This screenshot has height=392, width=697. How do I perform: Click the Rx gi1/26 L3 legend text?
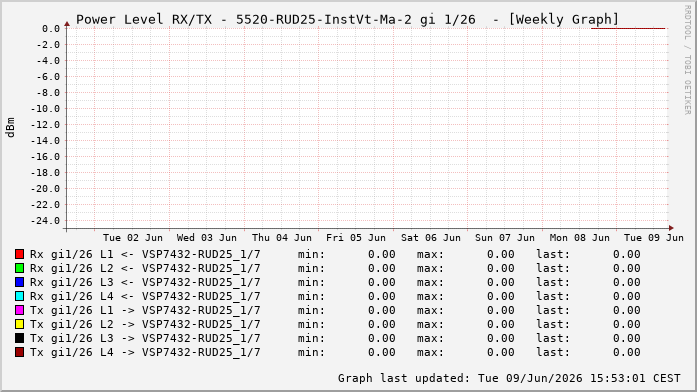[x=145, y=283]
